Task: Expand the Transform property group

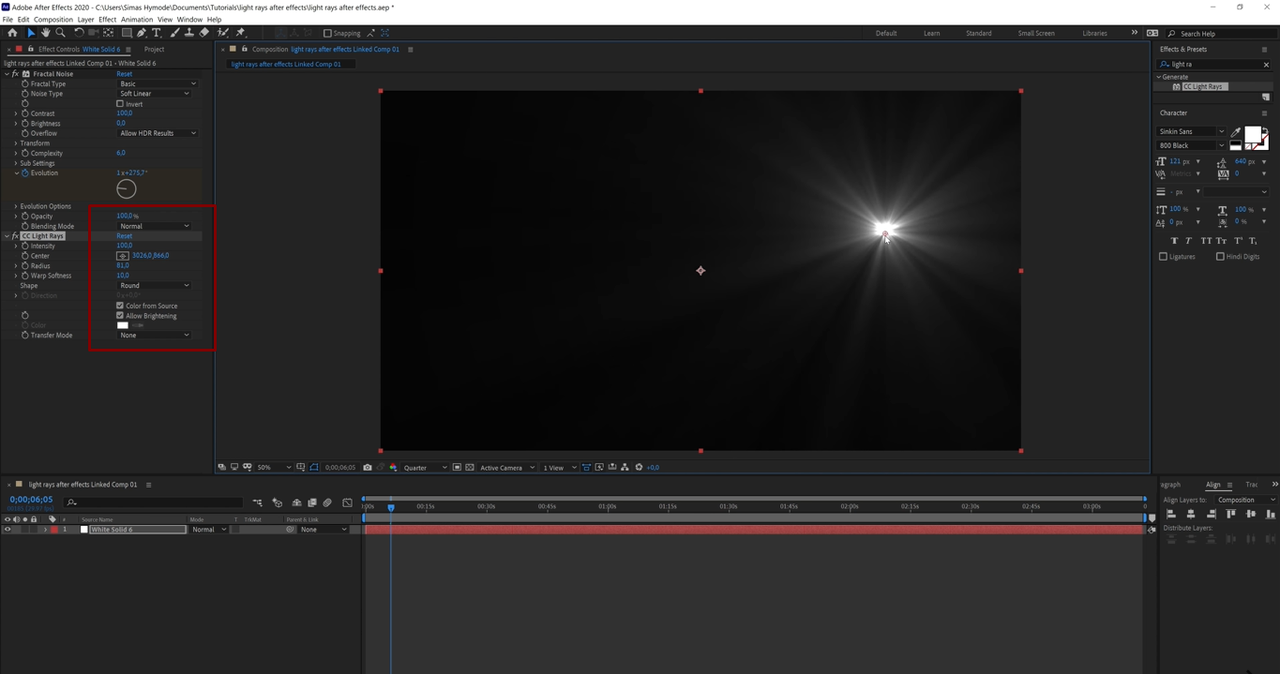Action: [x=16, y=143]
